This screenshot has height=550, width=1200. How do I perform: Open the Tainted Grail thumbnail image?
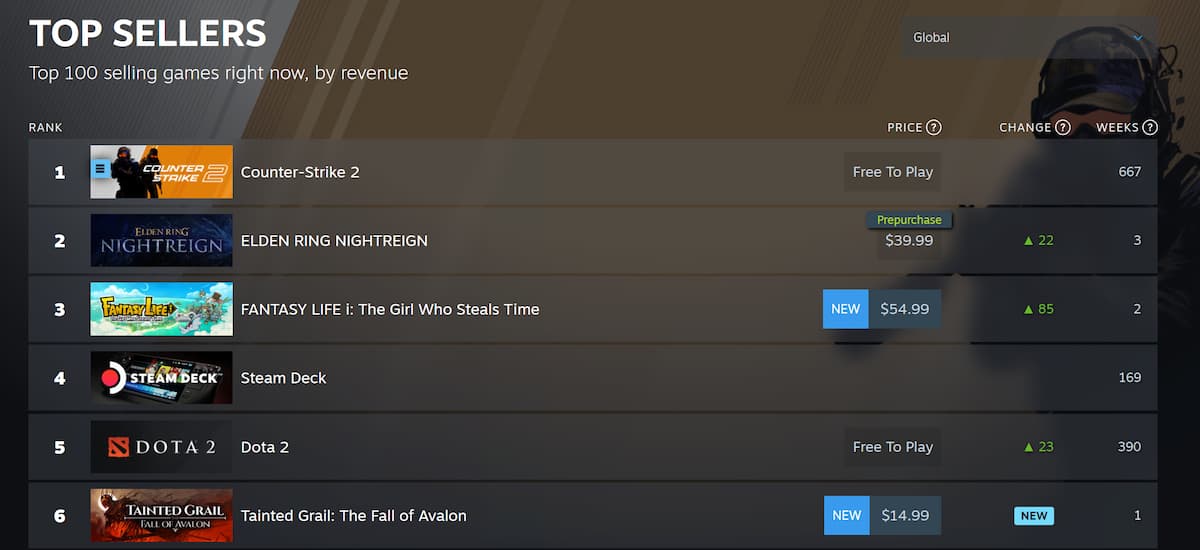[x=161, y=516]
